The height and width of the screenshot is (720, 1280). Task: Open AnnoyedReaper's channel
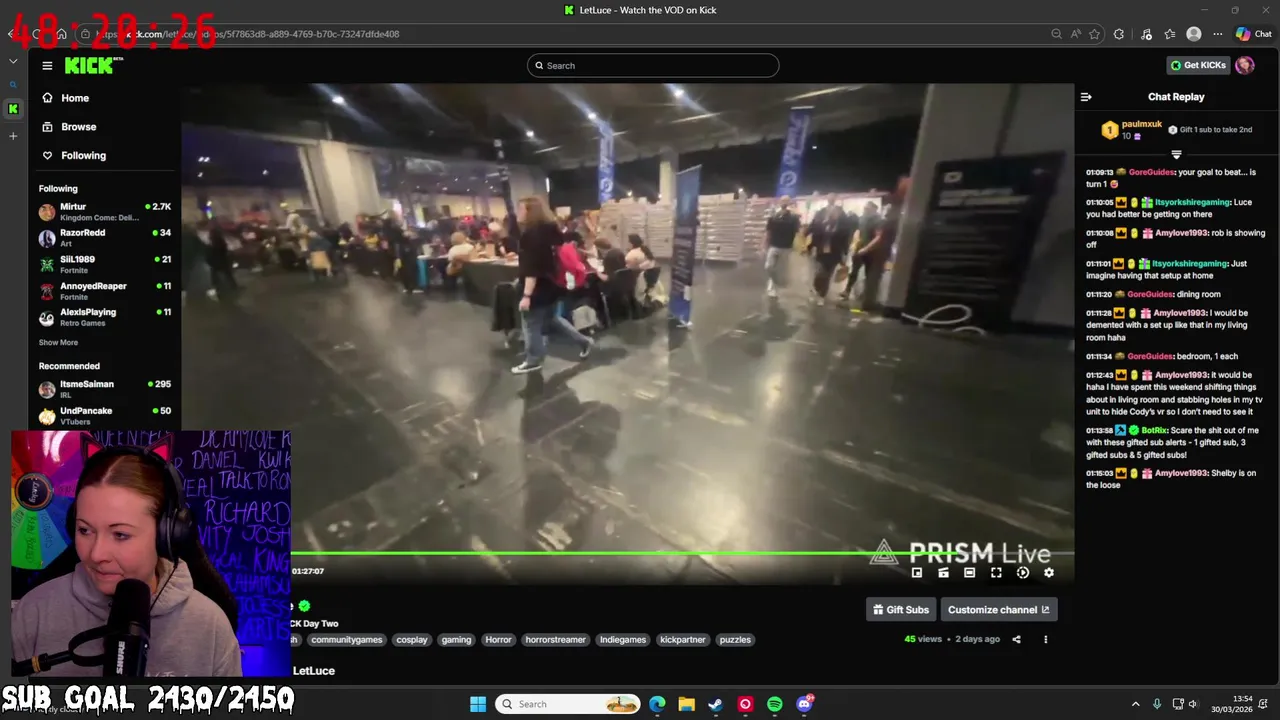(105, 291)
